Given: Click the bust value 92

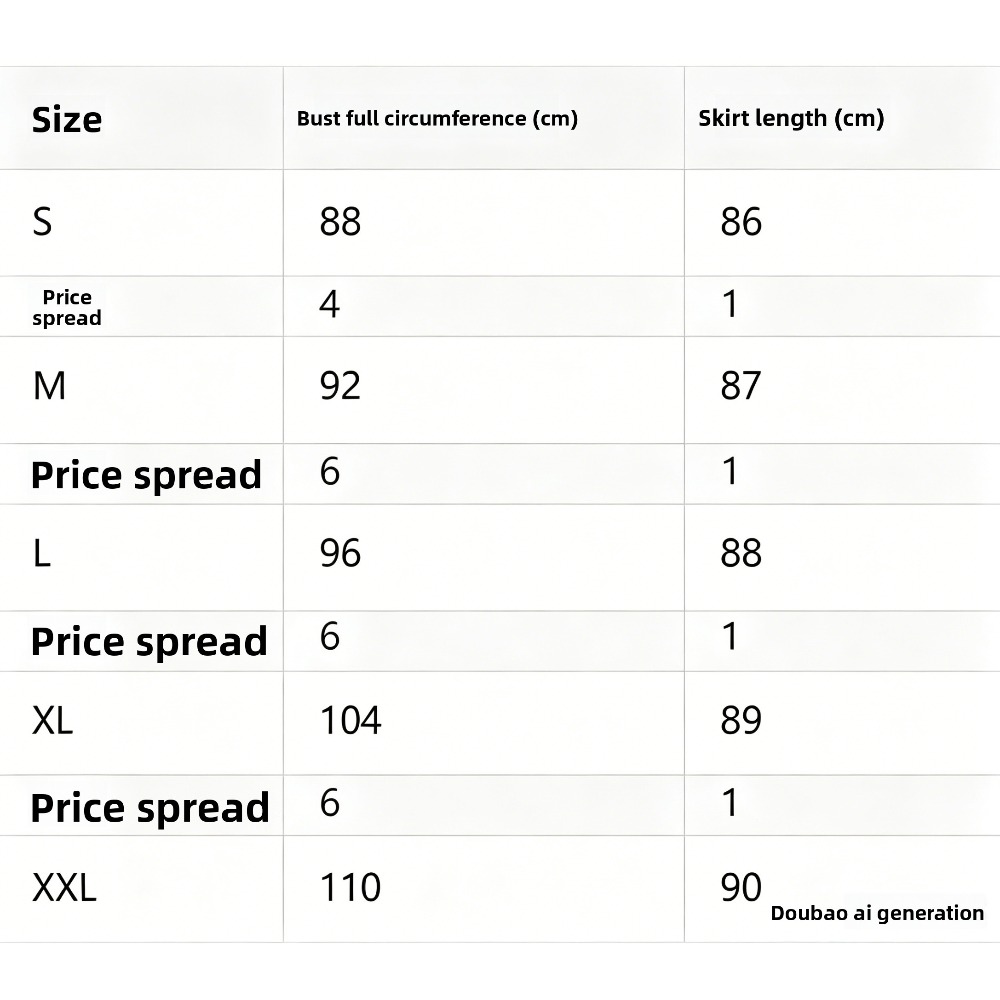Looking at the screenshot, I should coord(340,386).
